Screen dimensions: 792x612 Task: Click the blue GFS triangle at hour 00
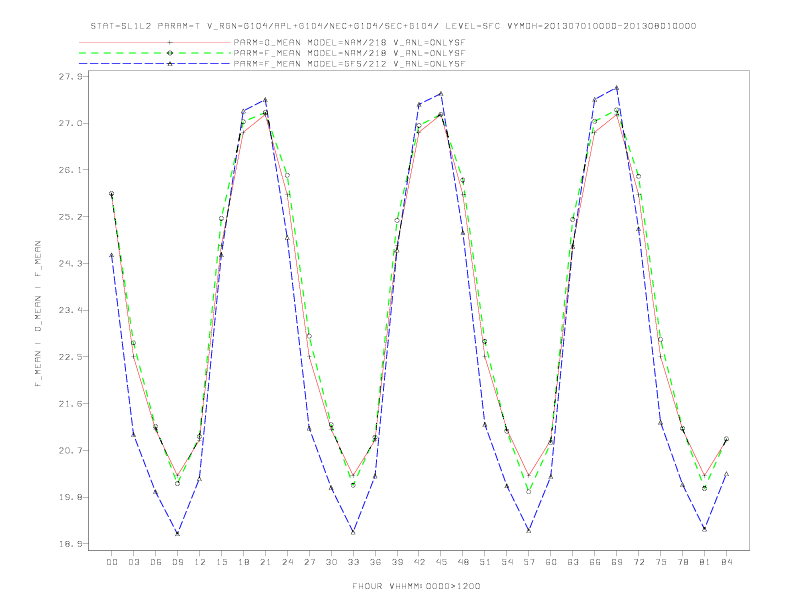click(112, 256)
